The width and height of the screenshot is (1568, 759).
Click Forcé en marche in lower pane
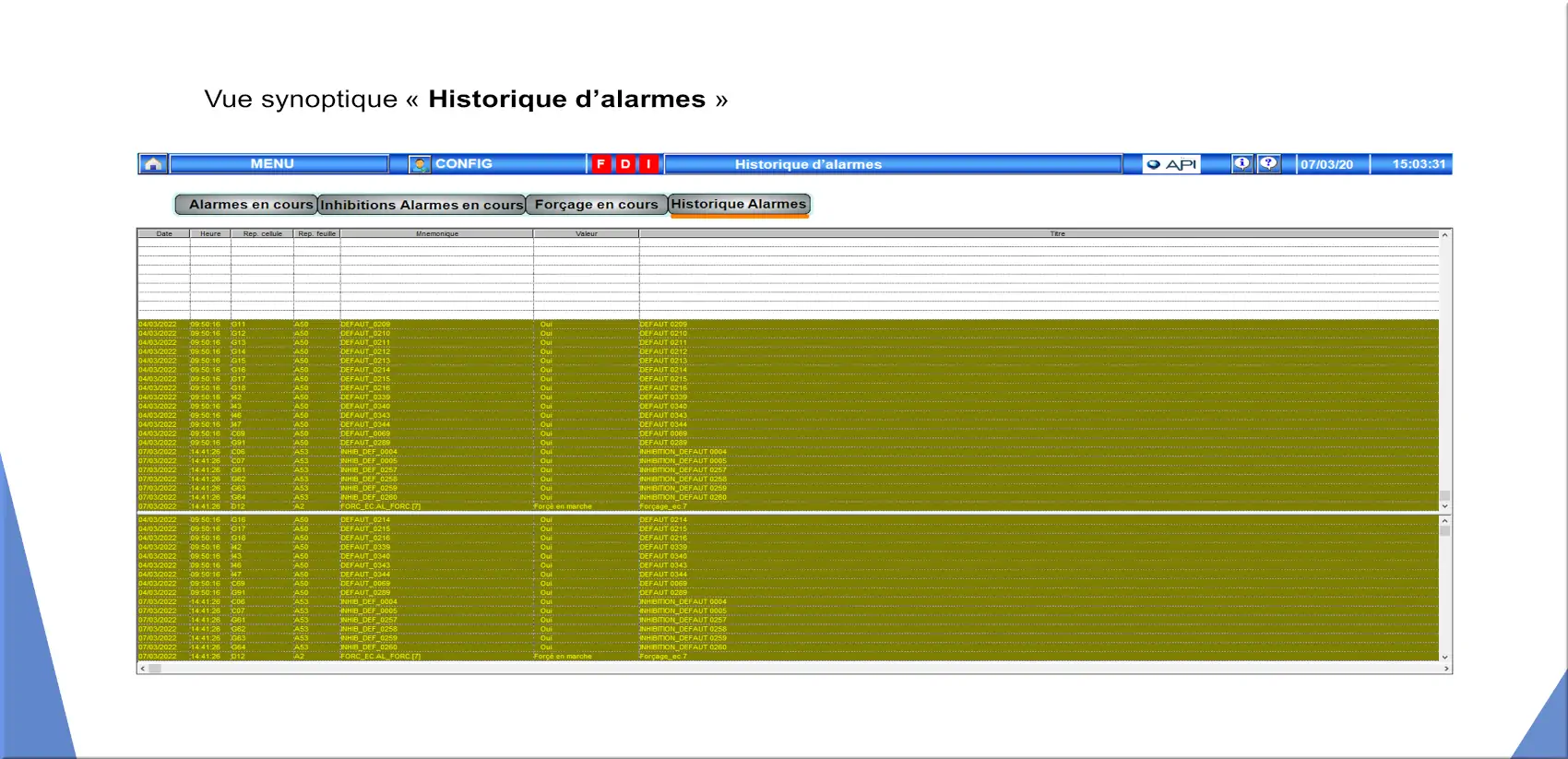[563, 657]
